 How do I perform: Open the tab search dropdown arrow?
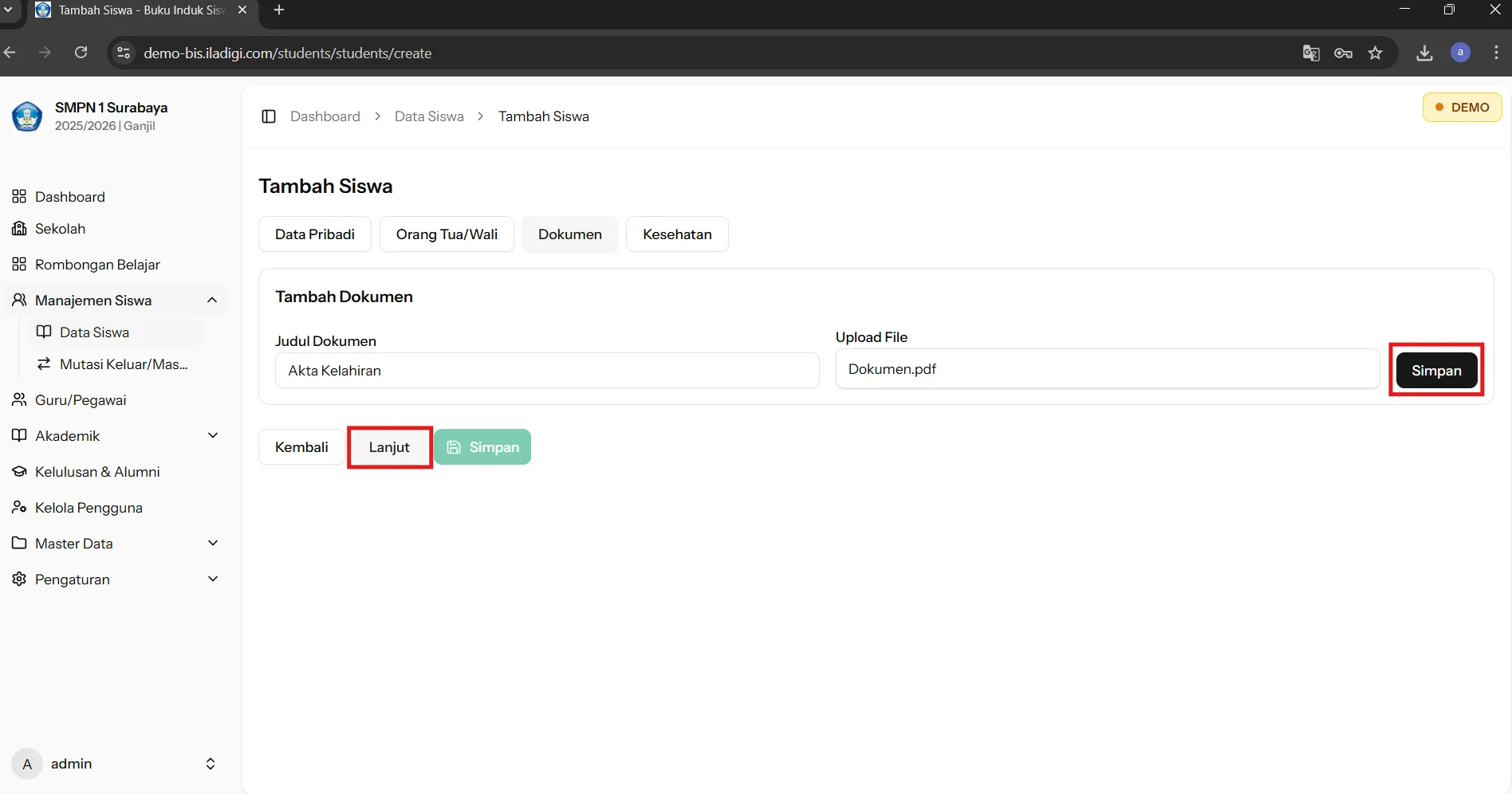click(x=8, y=10)
